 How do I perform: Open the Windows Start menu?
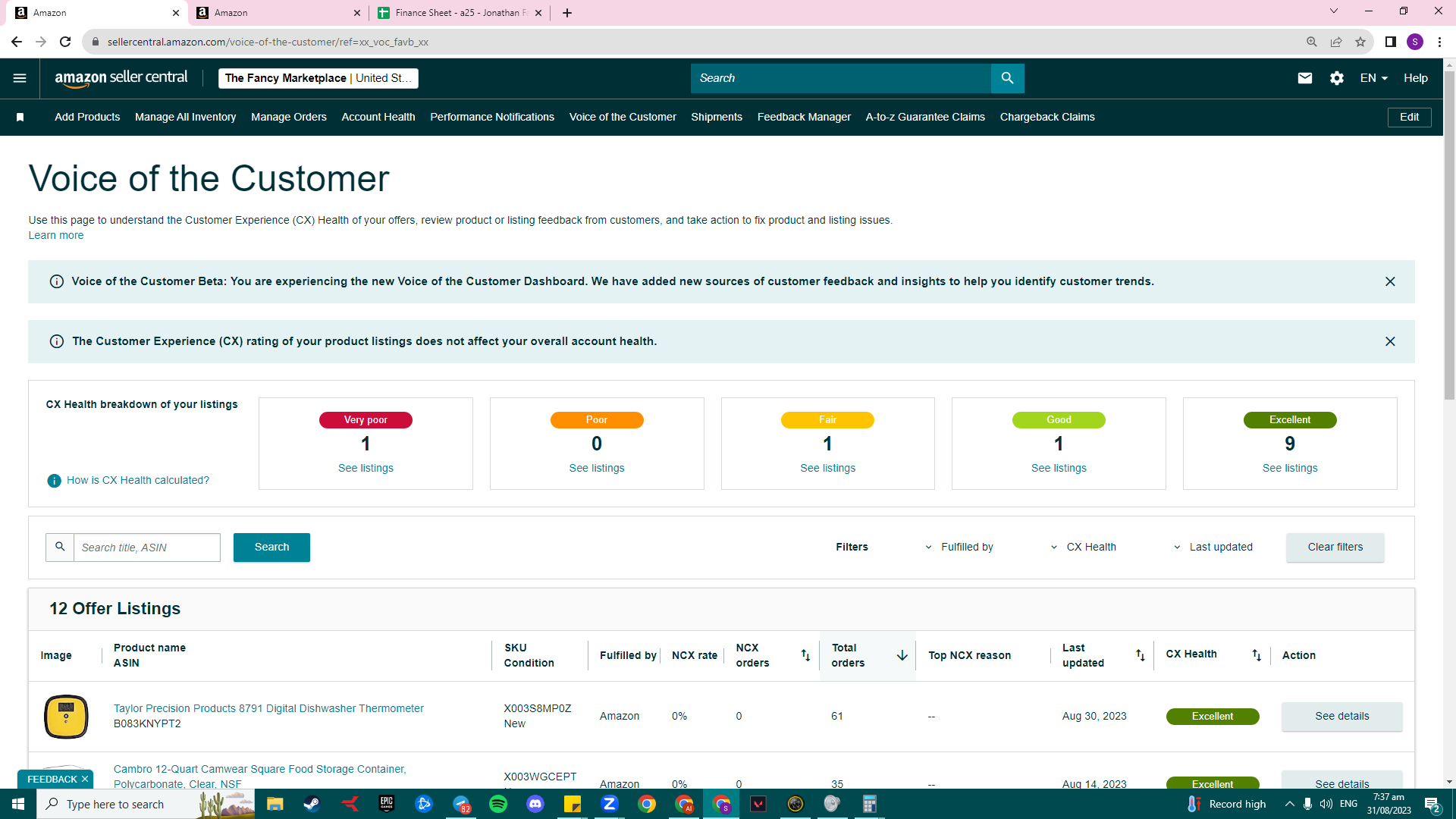[18, 804]
